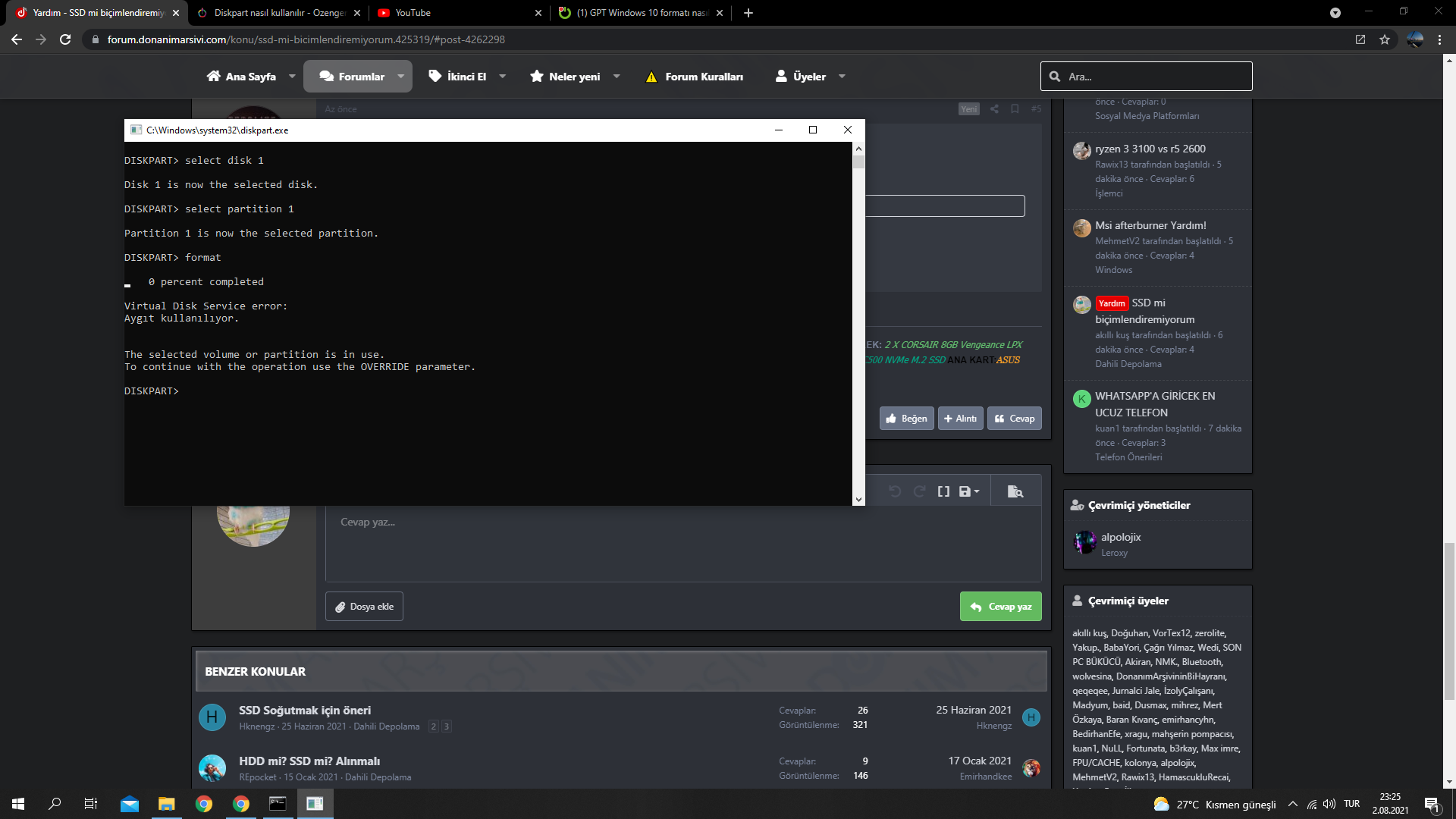Click the Dosya ekle button
1456x819 pixels.
[364, 607]
